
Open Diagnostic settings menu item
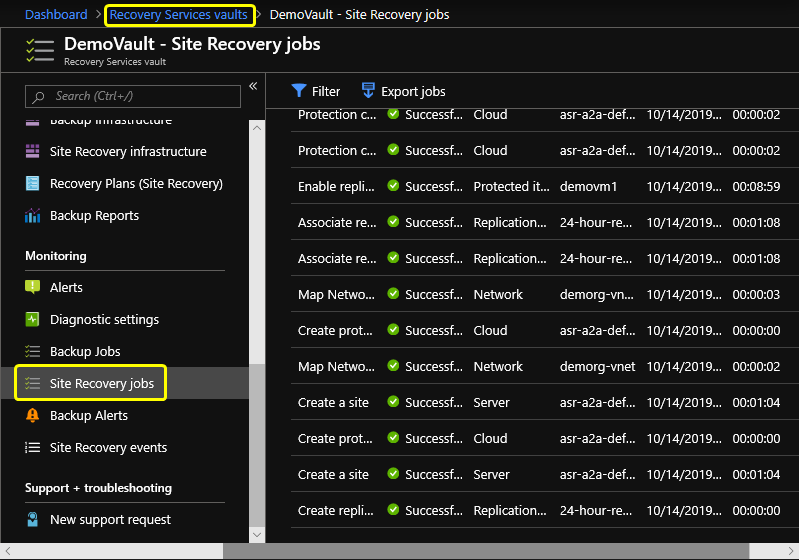tap(104, 319)
